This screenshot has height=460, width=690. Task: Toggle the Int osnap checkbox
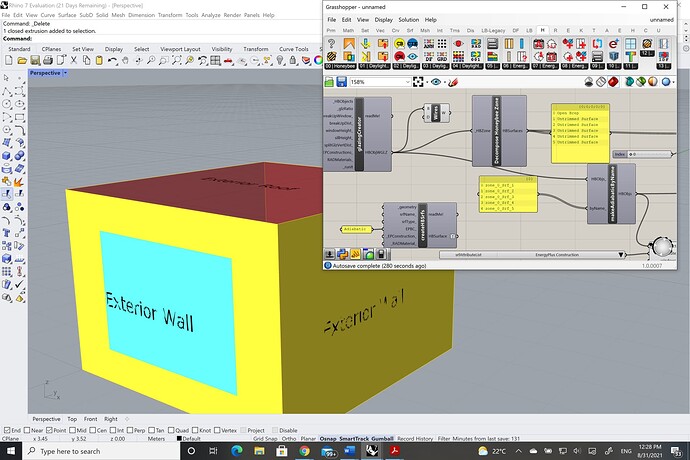tap(113, 430)
